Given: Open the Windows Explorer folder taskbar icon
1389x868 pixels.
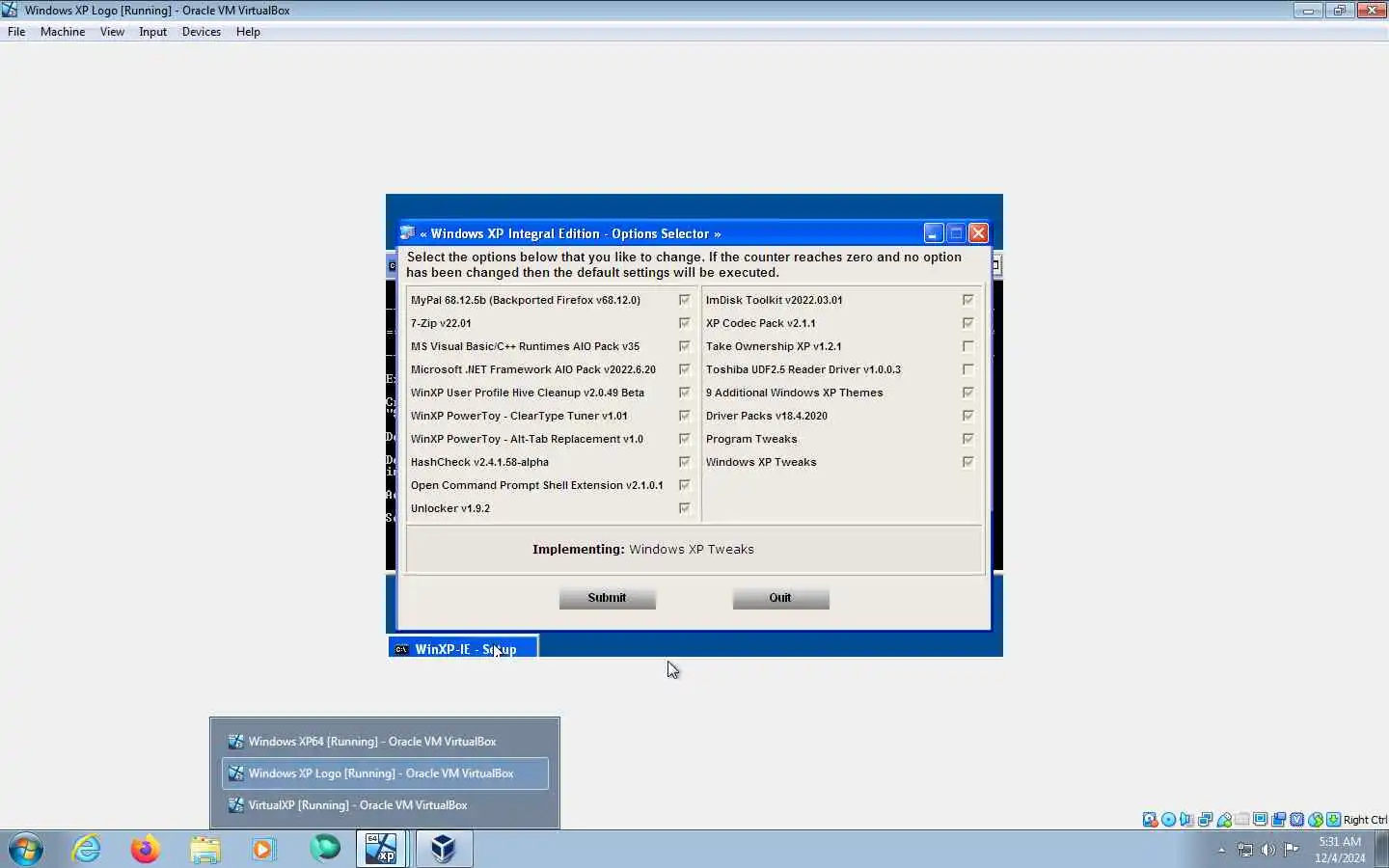Looking at the screenshot, I should (x=205, y=849).
